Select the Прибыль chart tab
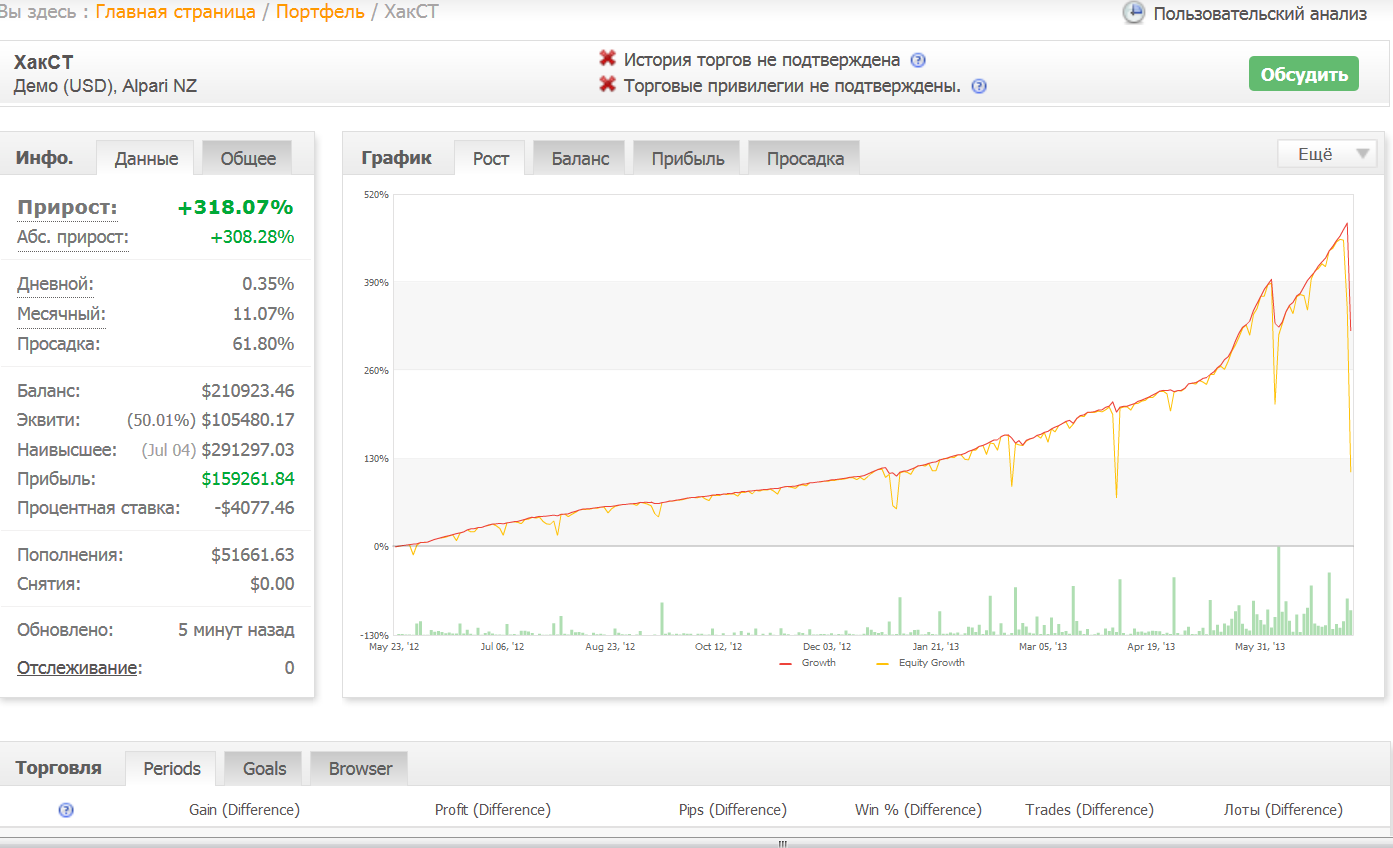The height and width of the screenshot is (848, 1393). (688, 158)
